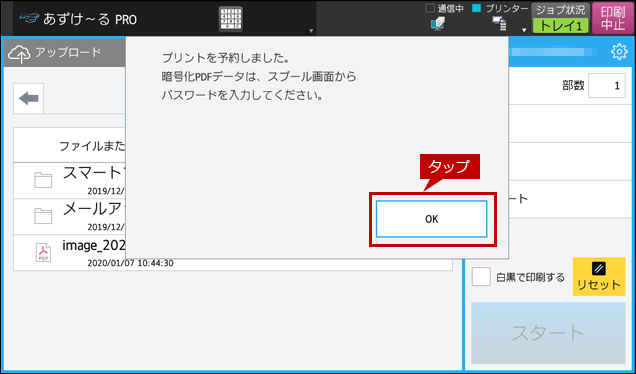This screenshot has width=636, height=374.
Task: Open the アップロード tab
Action: click(65, 52)
